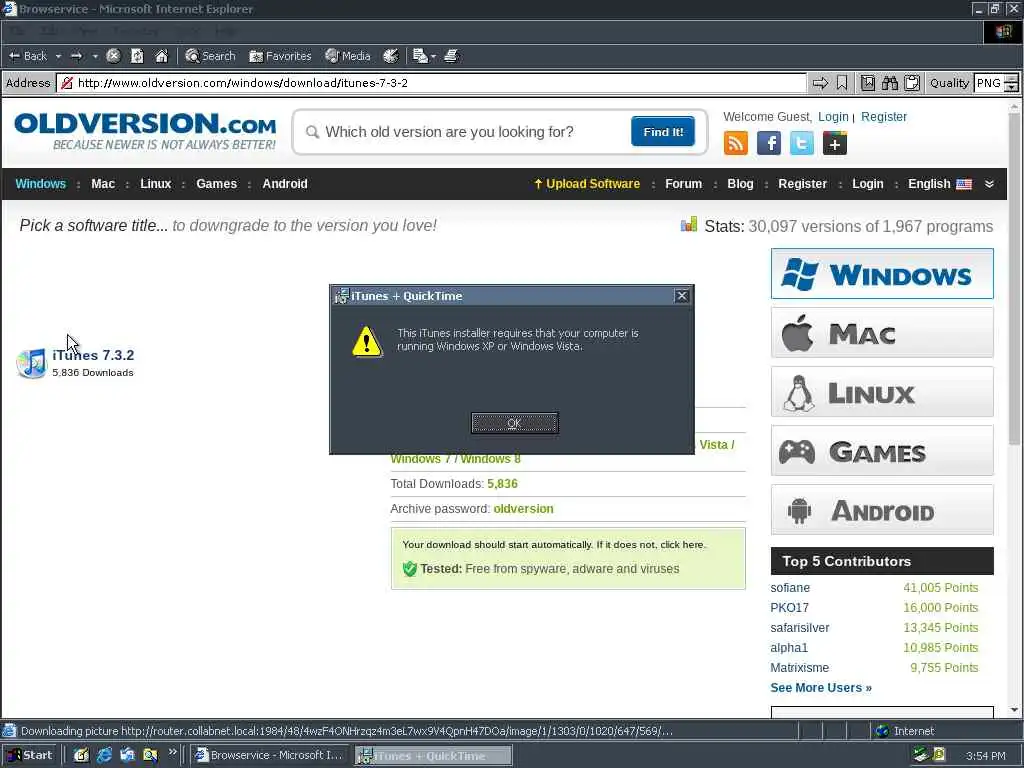Image resolution: width=1024 pixels, height=768 pixels.
Task: Open the Search pane in toolbar
Action: coord(210,56)
